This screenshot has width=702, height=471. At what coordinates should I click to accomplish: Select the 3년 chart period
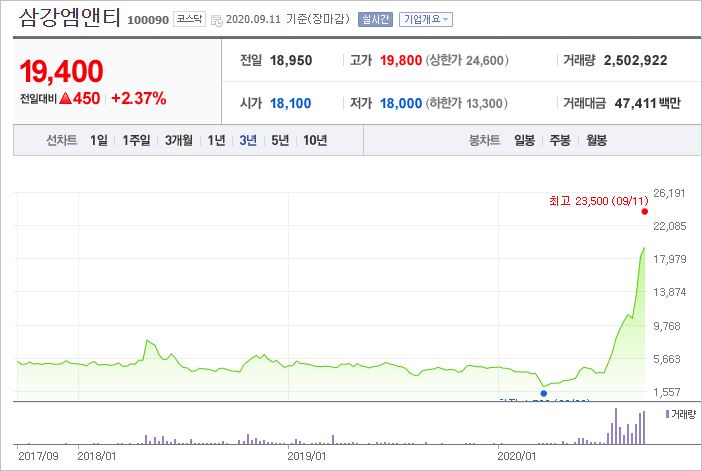point(248,140)
